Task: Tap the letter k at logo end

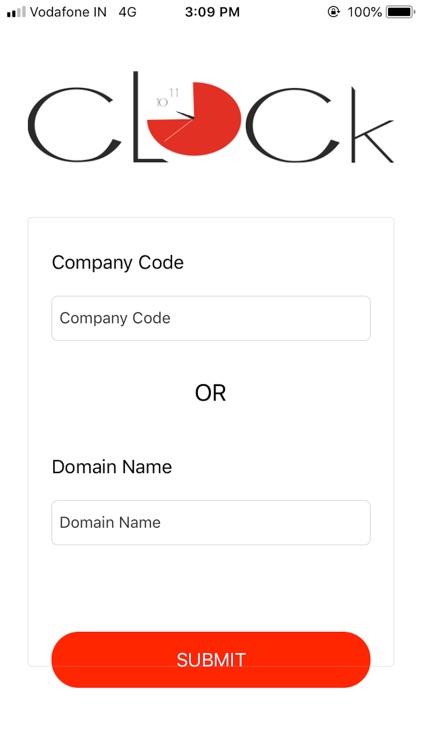Action: 372,125
